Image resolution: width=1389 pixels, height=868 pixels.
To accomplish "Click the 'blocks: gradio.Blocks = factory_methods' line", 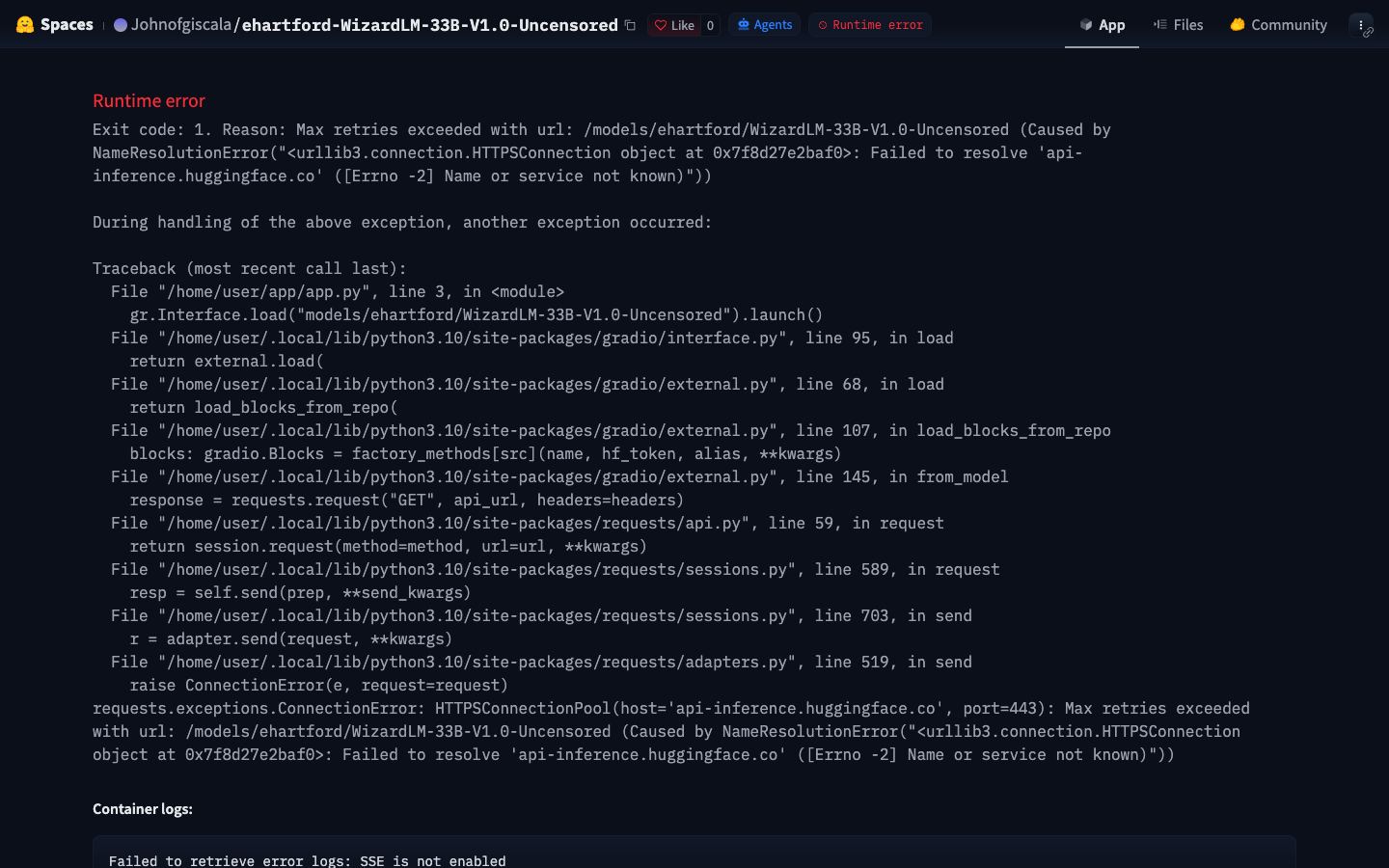I will pos(485,453).
